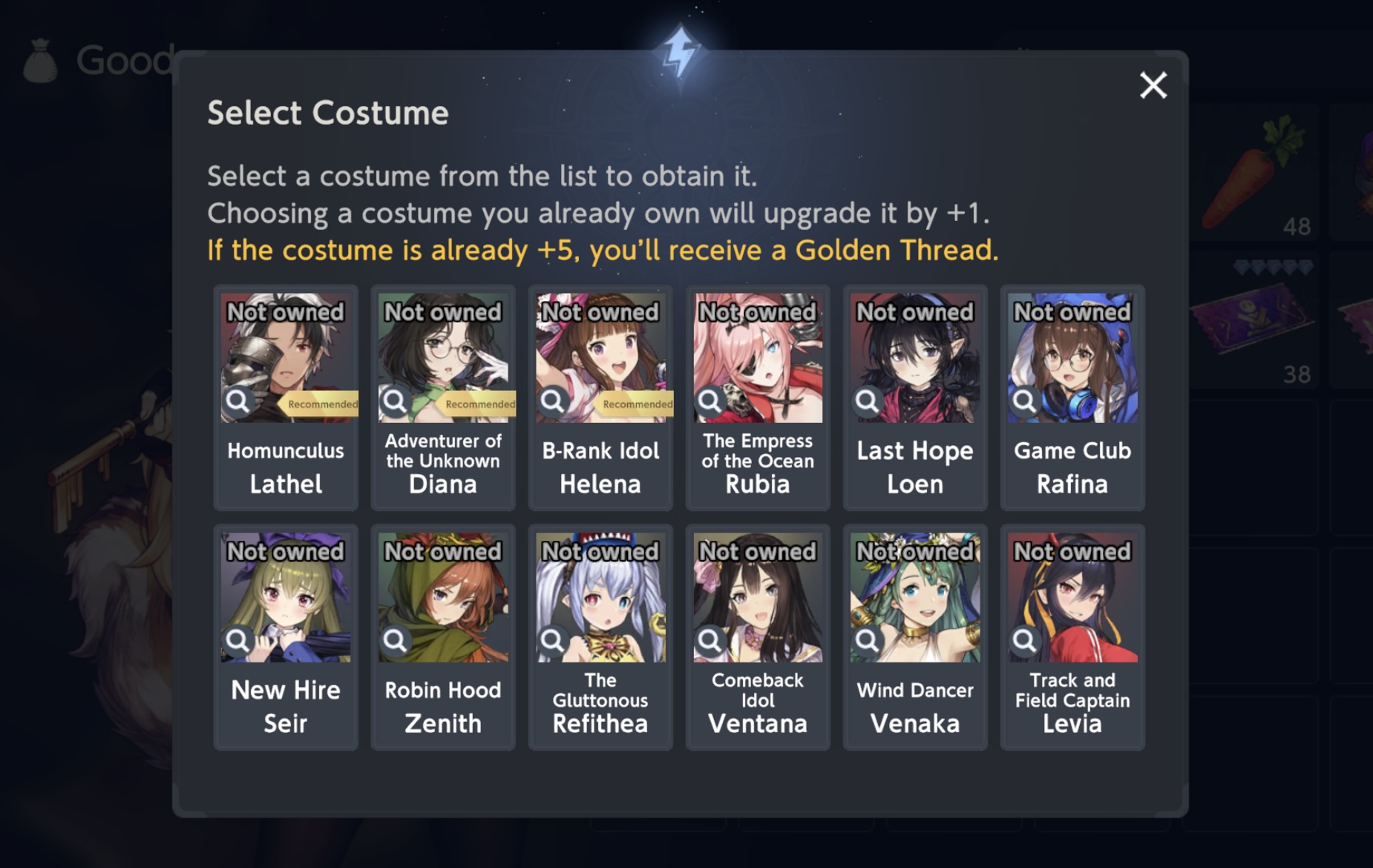Open magnifier on Adventurer of the Unknown Diana

396,401
